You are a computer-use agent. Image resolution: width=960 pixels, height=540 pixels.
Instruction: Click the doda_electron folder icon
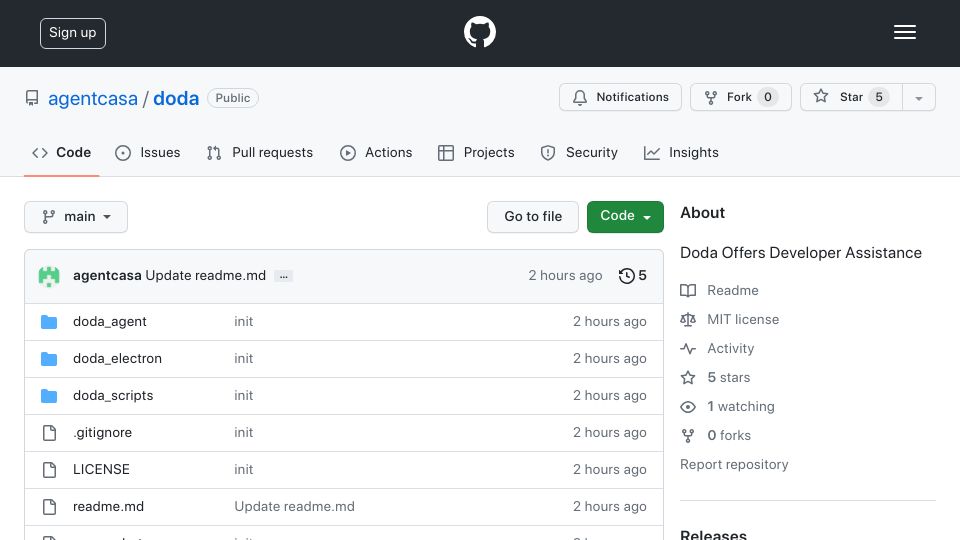click(49, 359)
